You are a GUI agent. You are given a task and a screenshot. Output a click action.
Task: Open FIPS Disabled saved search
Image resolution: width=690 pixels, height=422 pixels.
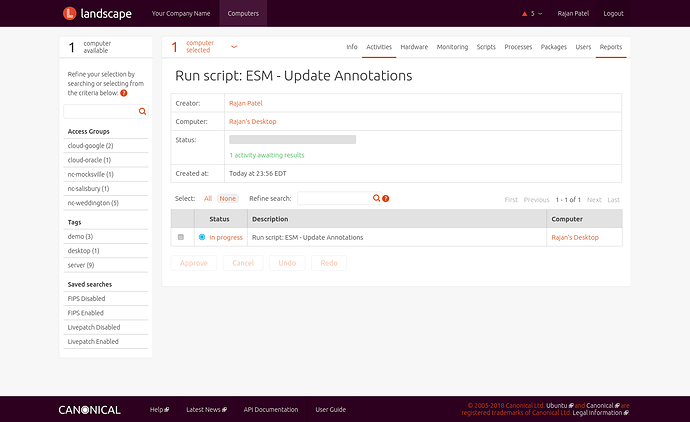coord(86,298)
